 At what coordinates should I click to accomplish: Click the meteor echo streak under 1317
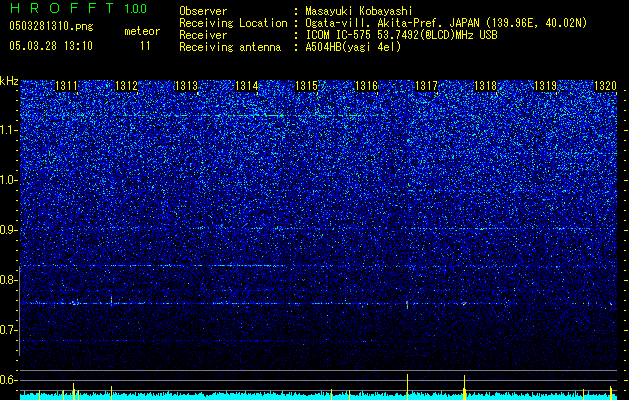click(407, 304)
